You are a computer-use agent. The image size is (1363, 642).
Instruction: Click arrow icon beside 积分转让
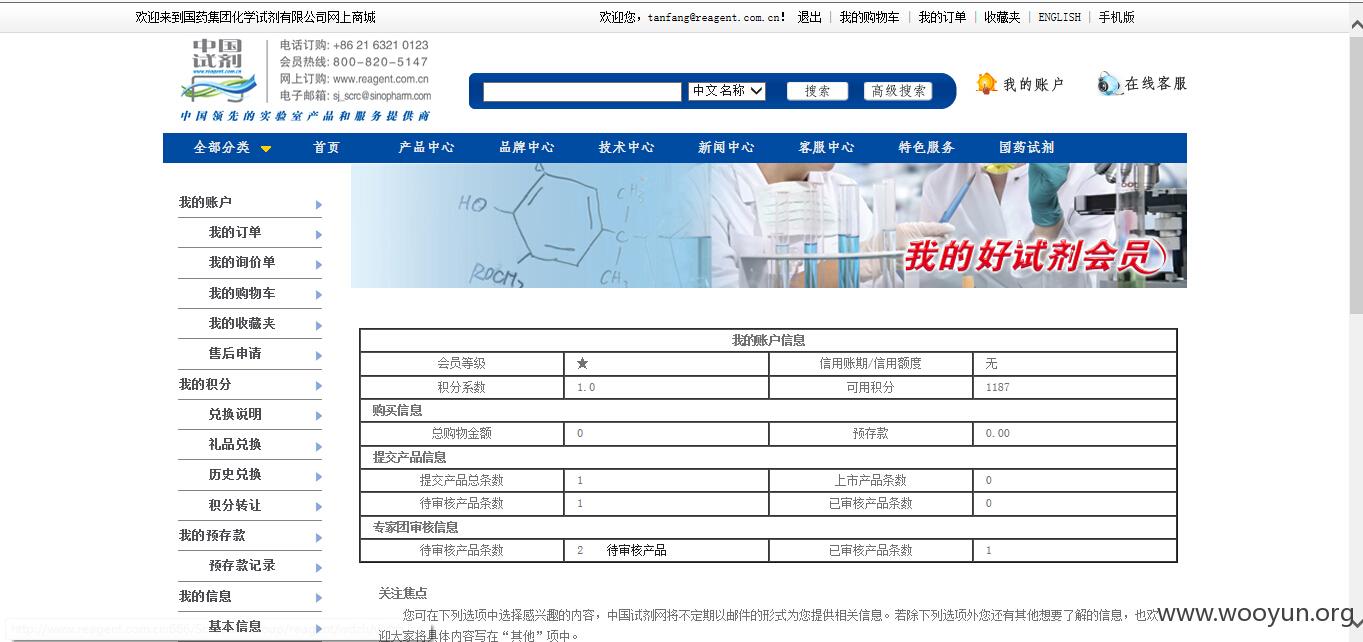(319, 508)
